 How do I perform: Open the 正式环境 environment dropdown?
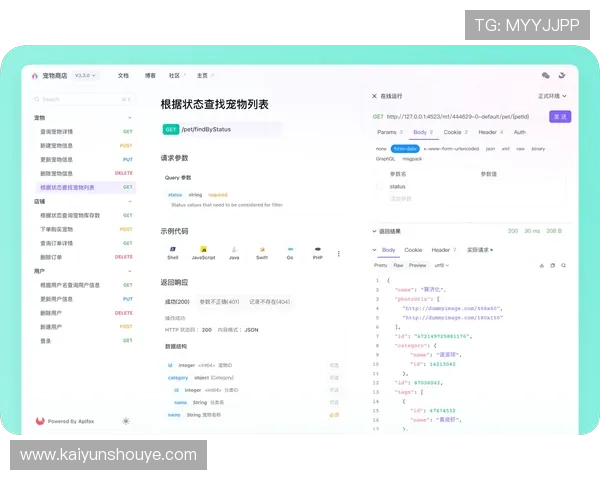pyautogui.click(x=552, y=96)
